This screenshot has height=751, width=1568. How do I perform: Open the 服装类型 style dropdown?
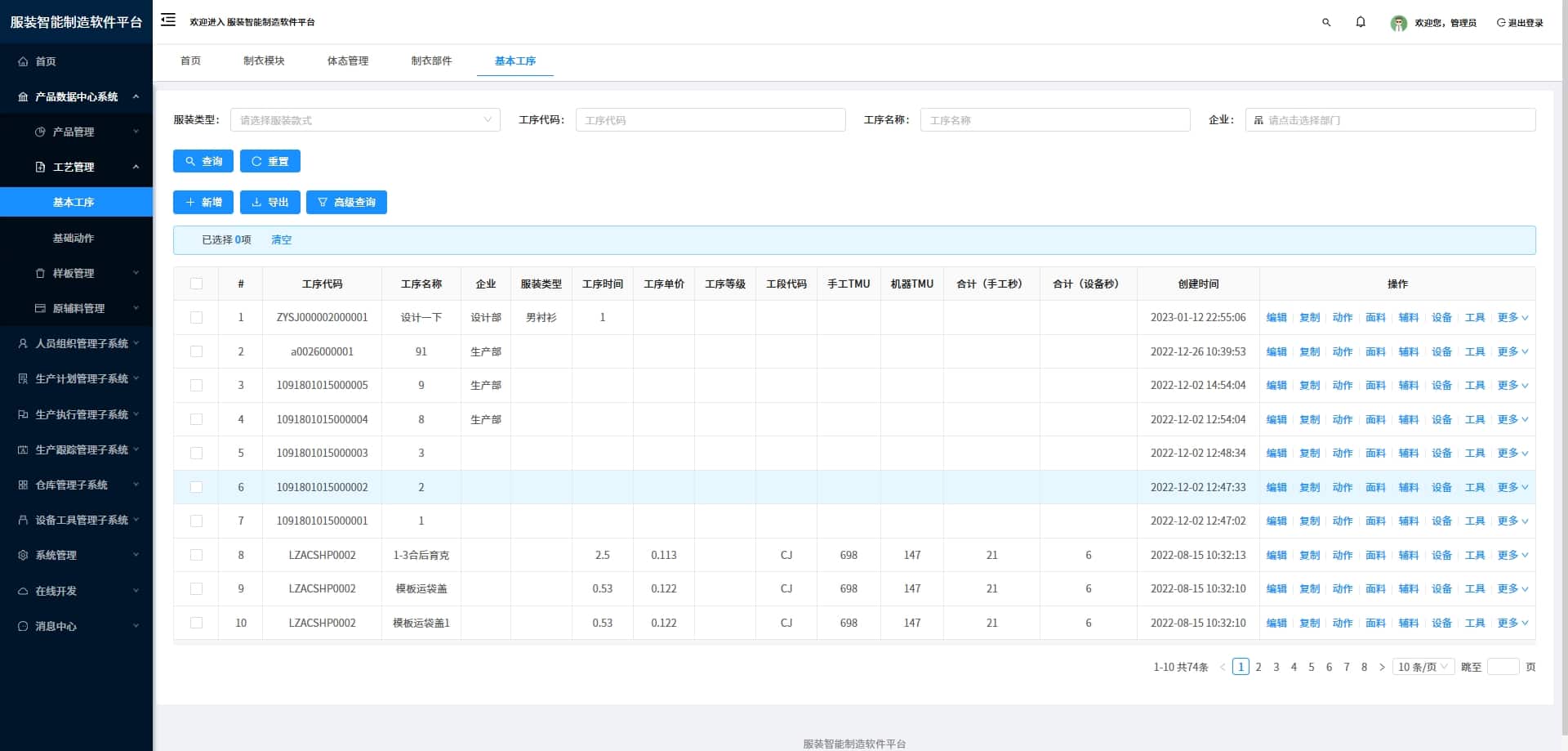(365, 120)
